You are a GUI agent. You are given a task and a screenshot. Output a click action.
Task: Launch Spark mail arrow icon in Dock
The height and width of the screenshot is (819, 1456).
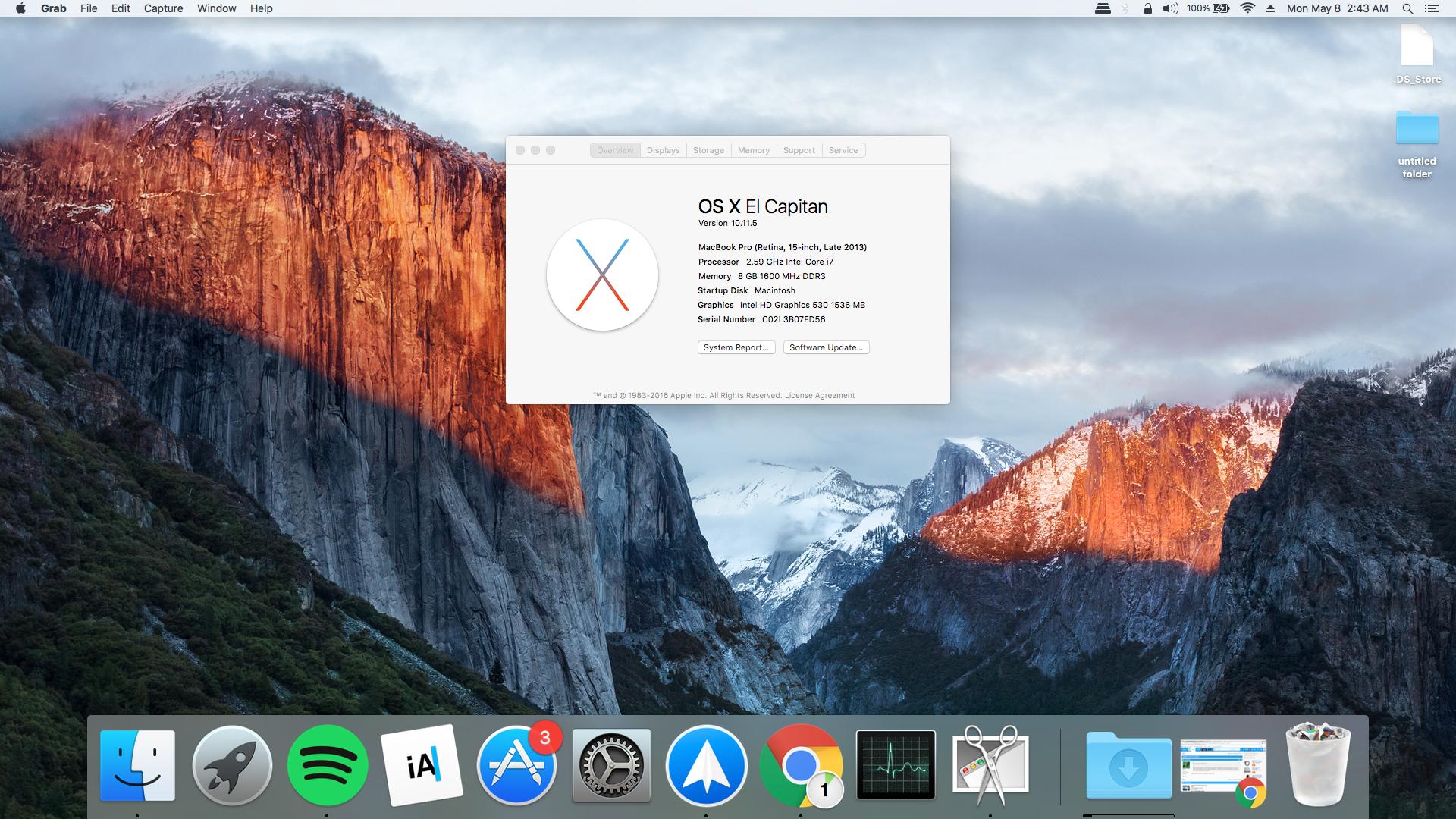(706, 765)
